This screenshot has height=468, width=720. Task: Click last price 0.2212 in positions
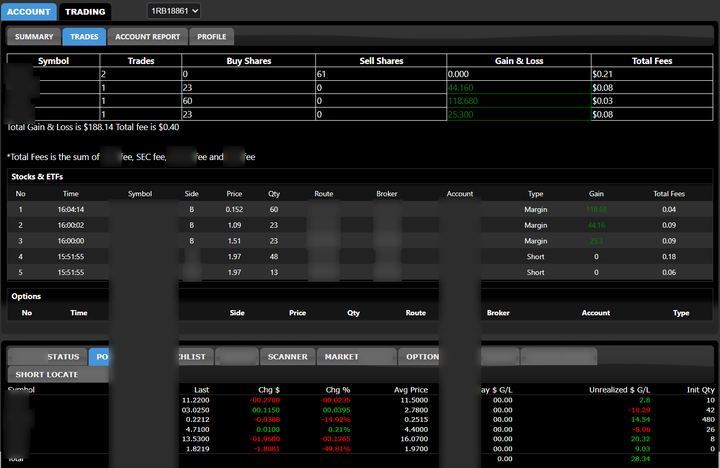[x=197, y=419]
